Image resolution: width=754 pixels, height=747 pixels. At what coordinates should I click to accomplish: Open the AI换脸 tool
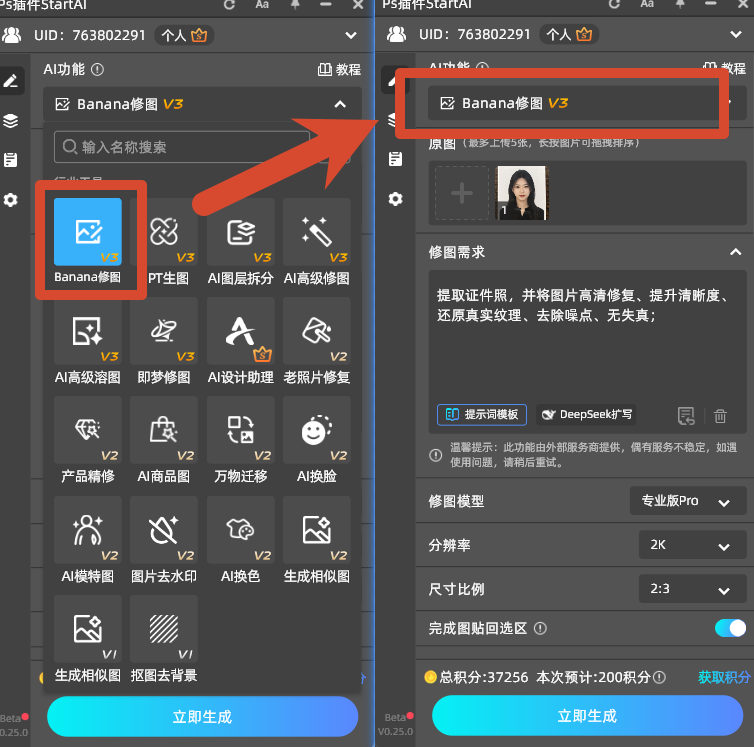317,430
